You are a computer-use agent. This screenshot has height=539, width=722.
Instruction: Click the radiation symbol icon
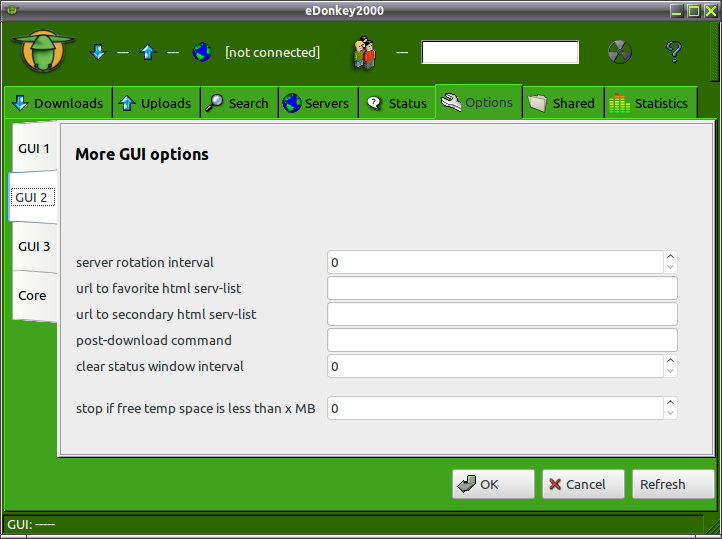[620, 52]
